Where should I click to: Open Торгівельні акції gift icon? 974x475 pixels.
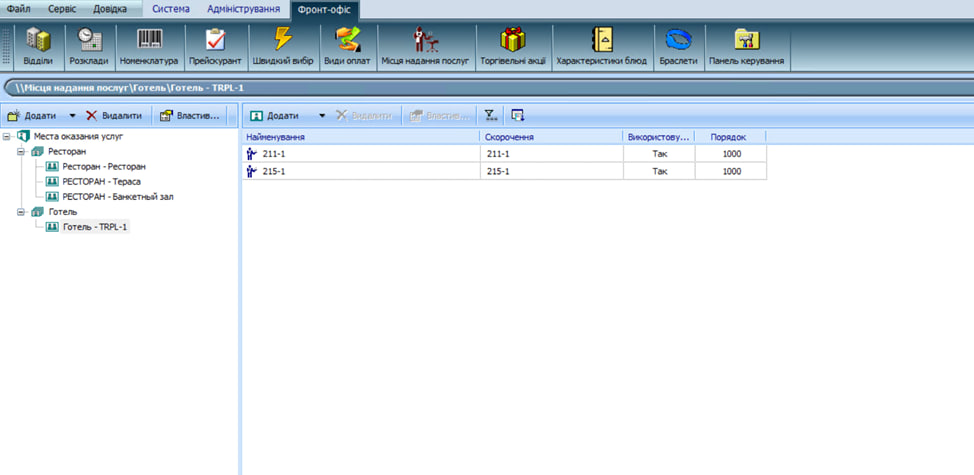(x=511, y=47)
